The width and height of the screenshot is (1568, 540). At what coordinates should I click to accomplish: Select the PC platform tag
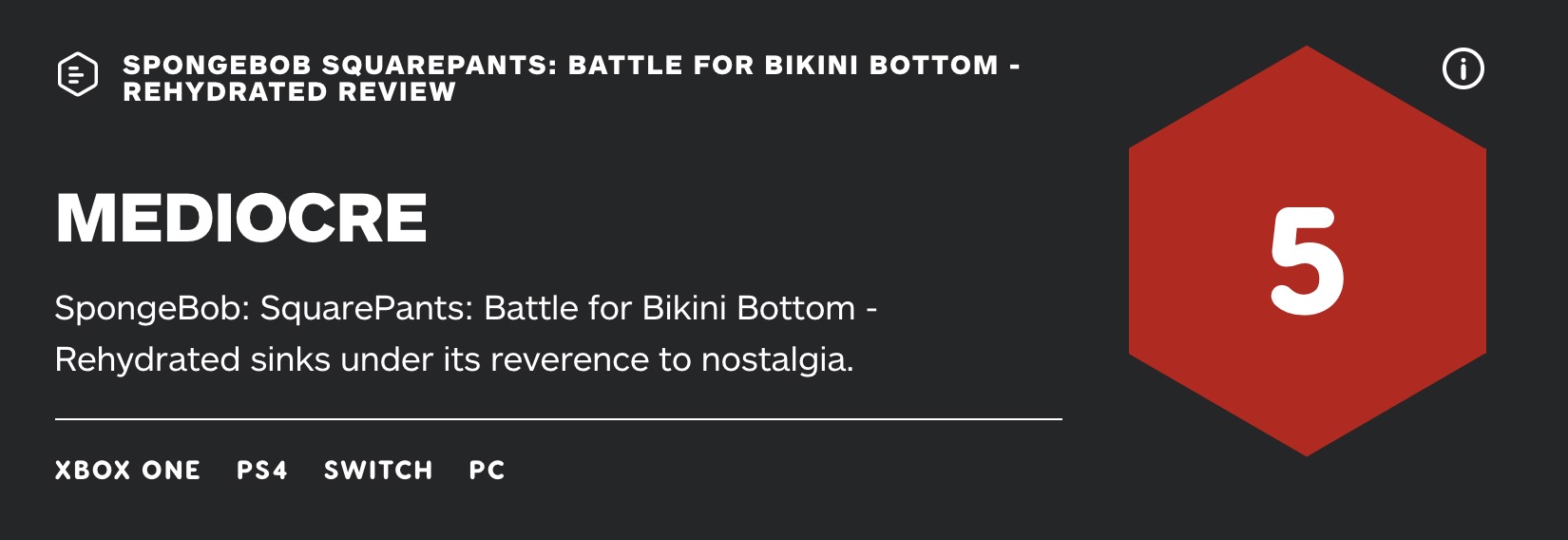click(x=488, y=471)
